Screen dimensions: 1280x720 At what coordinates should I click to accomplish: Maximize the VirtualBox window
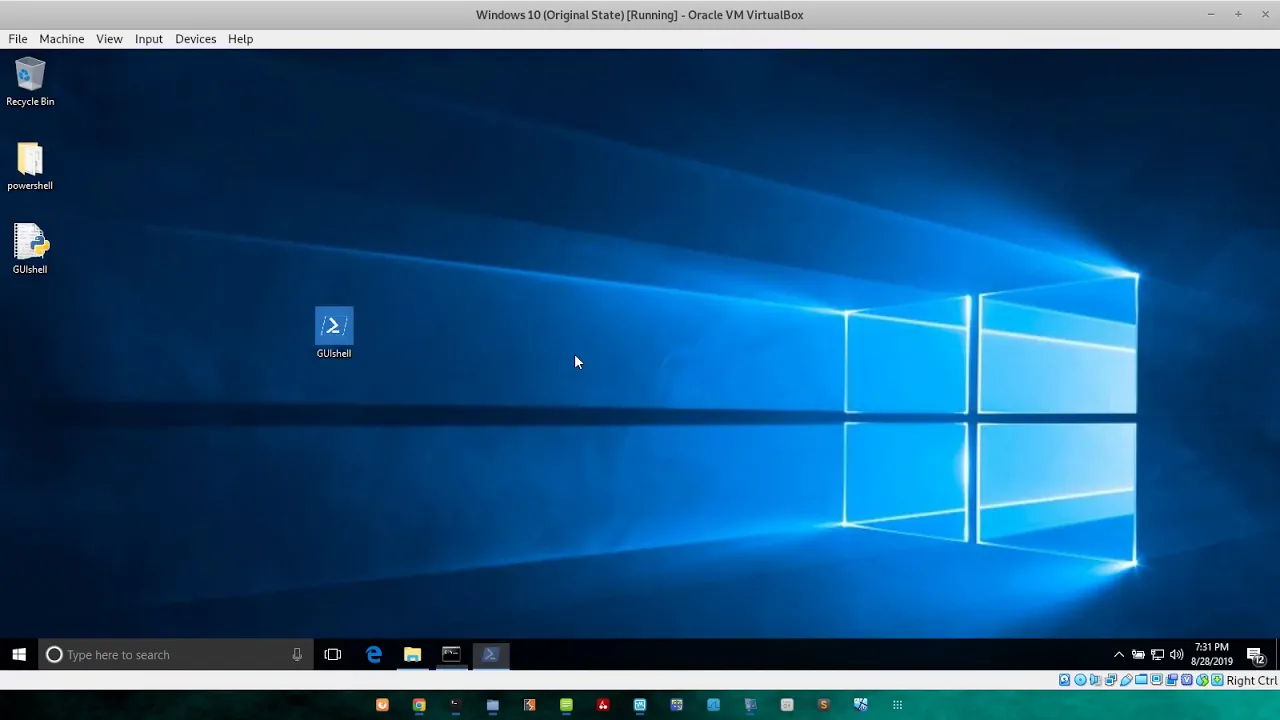pyautogui.click(x=1238, y=14)
